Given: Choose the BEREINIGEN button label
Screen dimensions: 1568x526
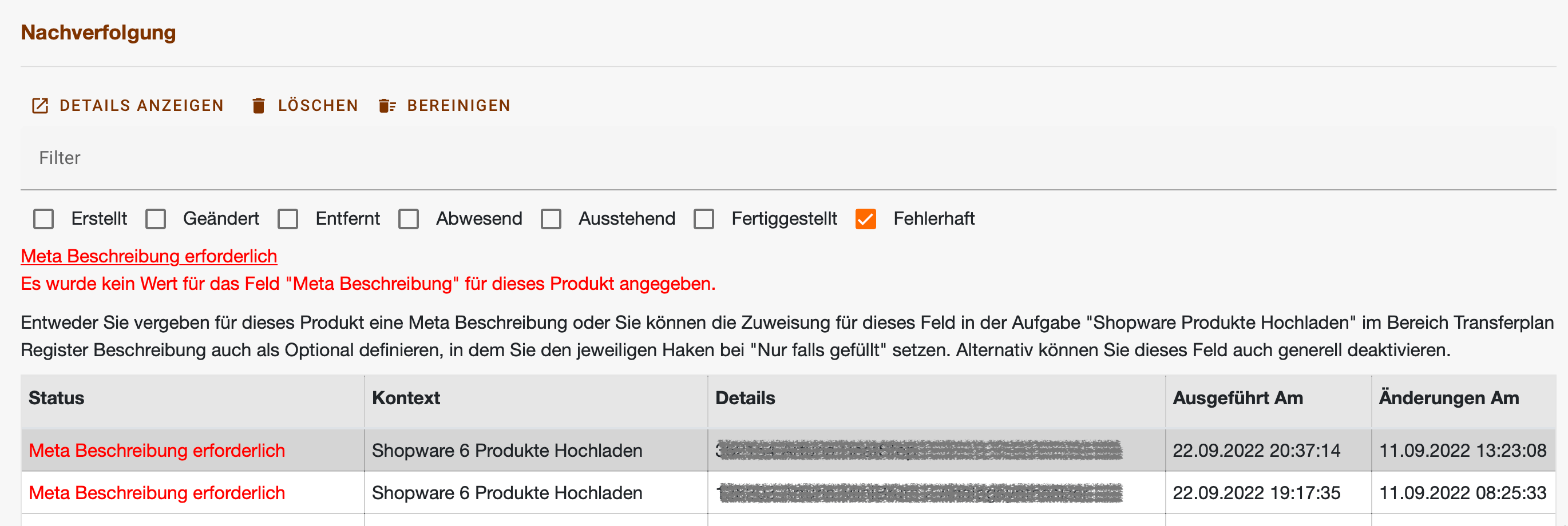Looking at the screenshot, I should pos(458,106).
